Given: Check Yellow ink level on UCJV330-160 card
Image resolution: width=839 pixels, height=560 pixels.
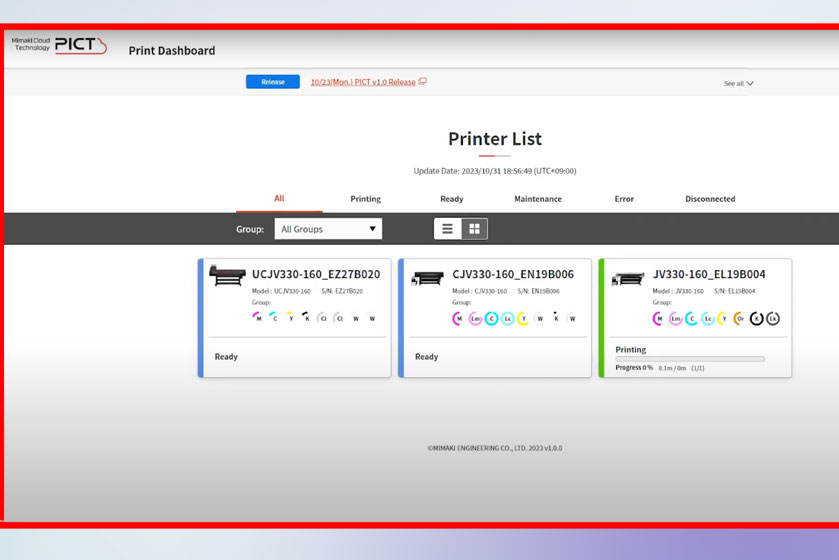Looking at the screenshot, I should click(x=290, y=317).
